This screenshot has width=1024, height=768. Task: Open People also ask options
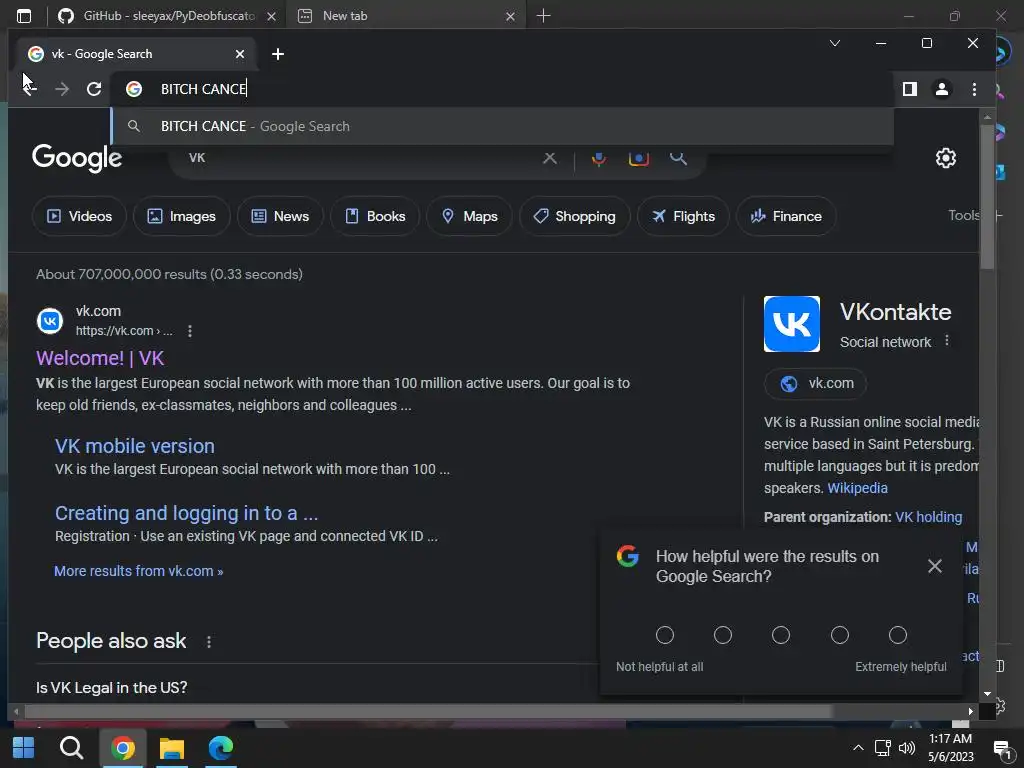click(209, 642)
